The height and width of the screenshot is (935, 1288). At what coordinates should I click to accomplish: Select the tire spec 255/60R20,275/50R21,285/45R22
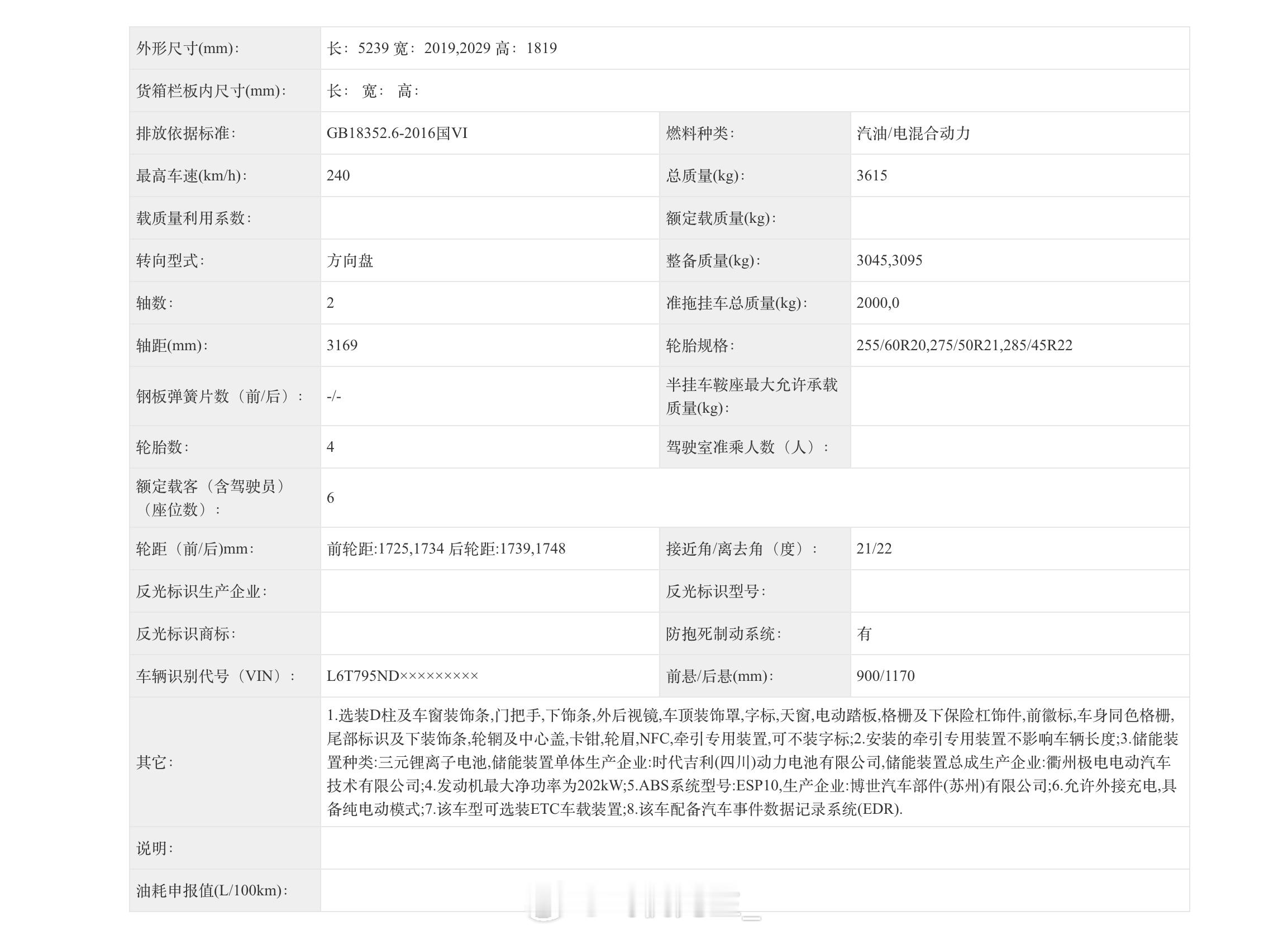(x=964, y=345)
